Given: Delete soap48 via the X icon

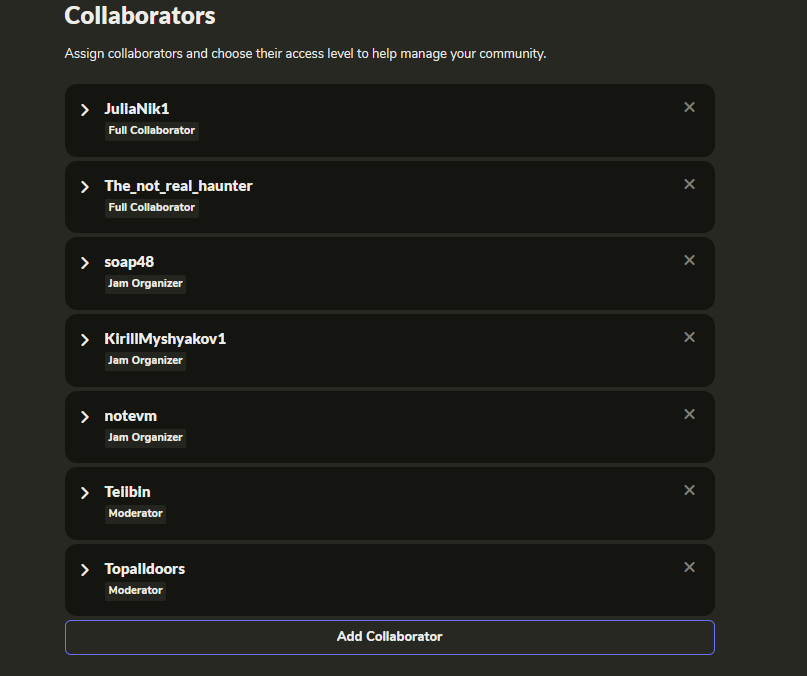Looking at the screenshot, I should coord(689,260).
